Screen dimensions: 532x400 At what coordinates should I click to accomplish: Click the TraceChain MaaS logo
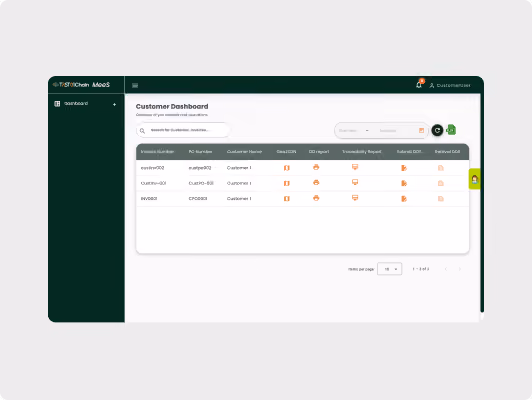(x=81, y=84)
